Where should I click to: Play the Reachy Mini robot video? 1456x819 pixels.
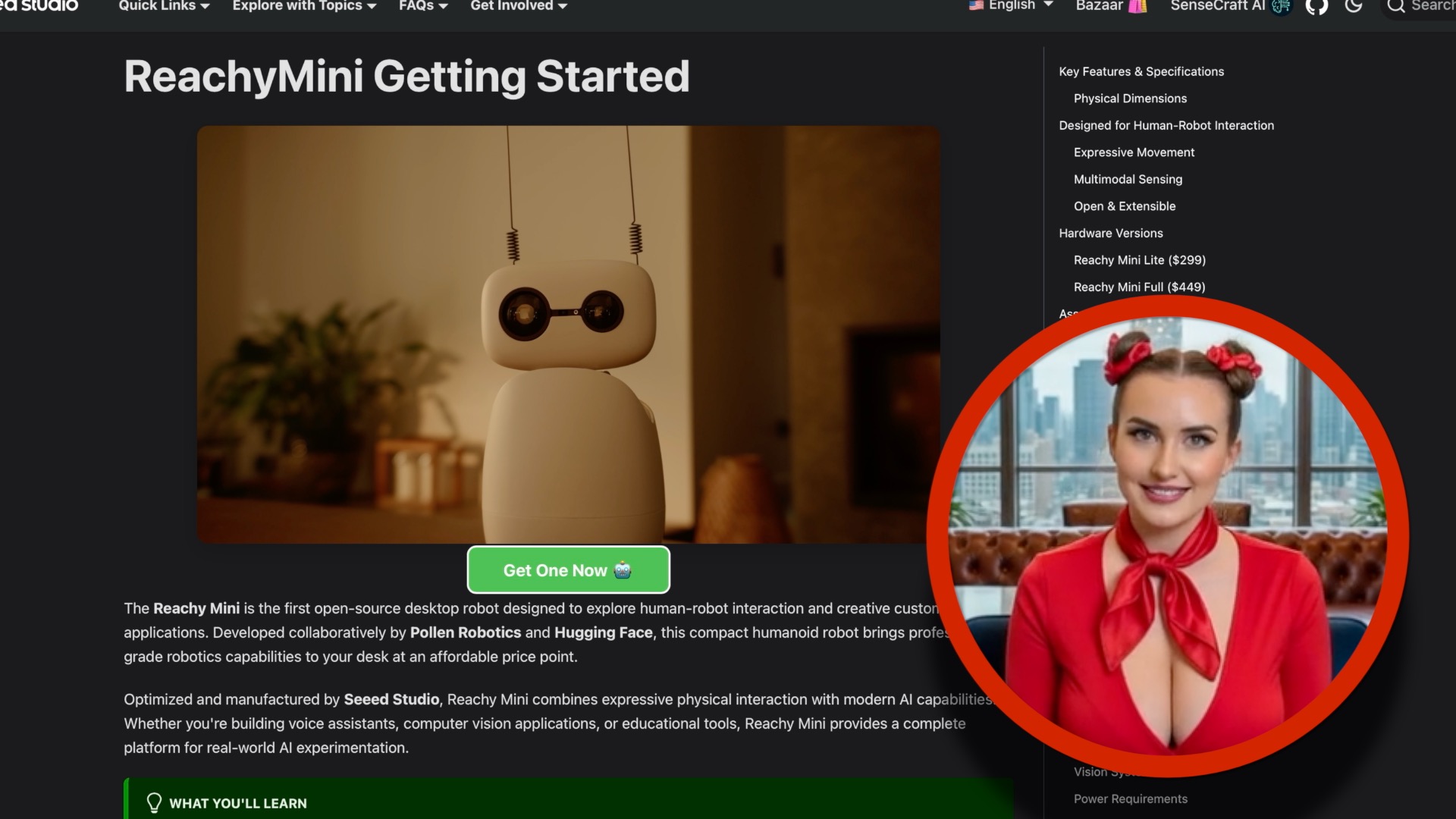pyautogui.click(x=568, y=334)
